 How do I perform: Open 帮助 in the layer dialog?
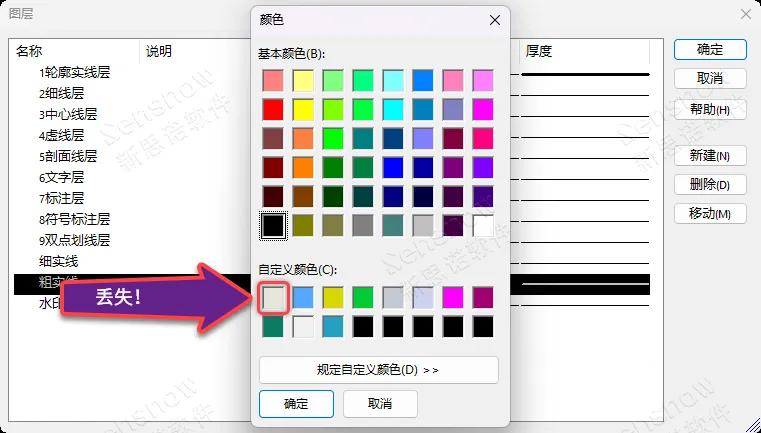[x=710, y=109]
